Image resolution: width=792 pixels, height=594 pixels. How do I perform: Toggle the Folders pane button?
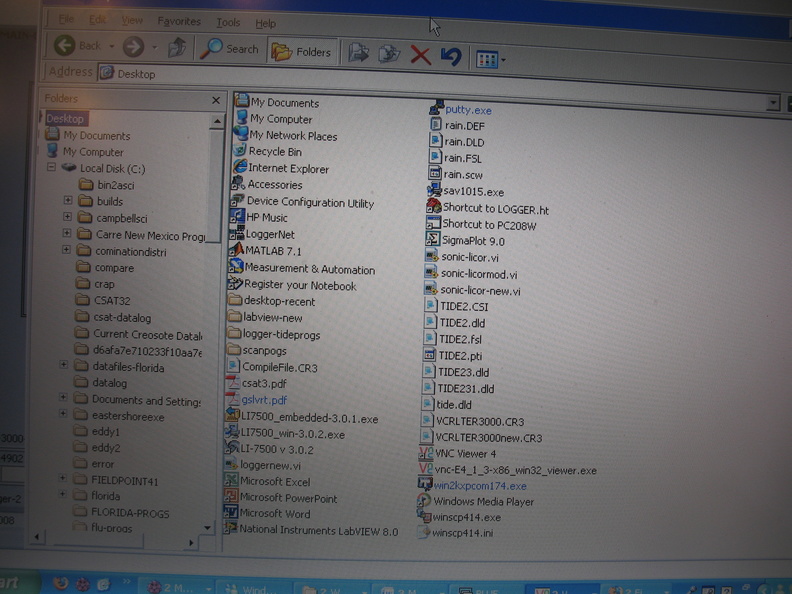[302, 52]
